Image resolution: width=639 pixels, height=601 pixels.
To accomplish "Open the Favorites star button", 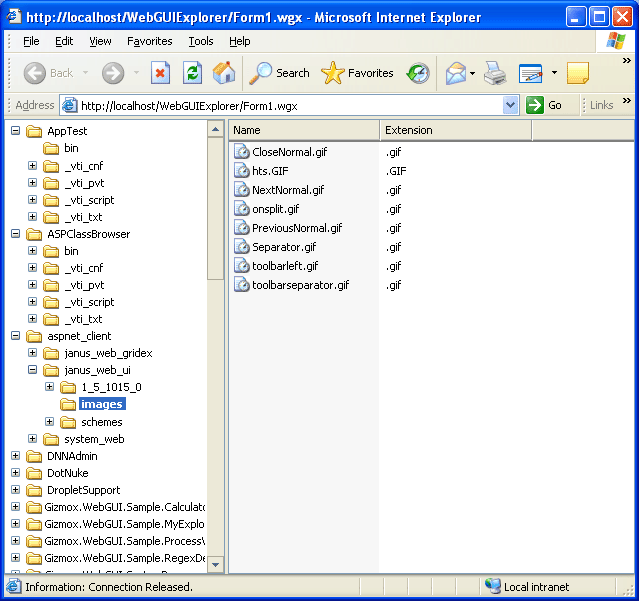I will point(357,73).
